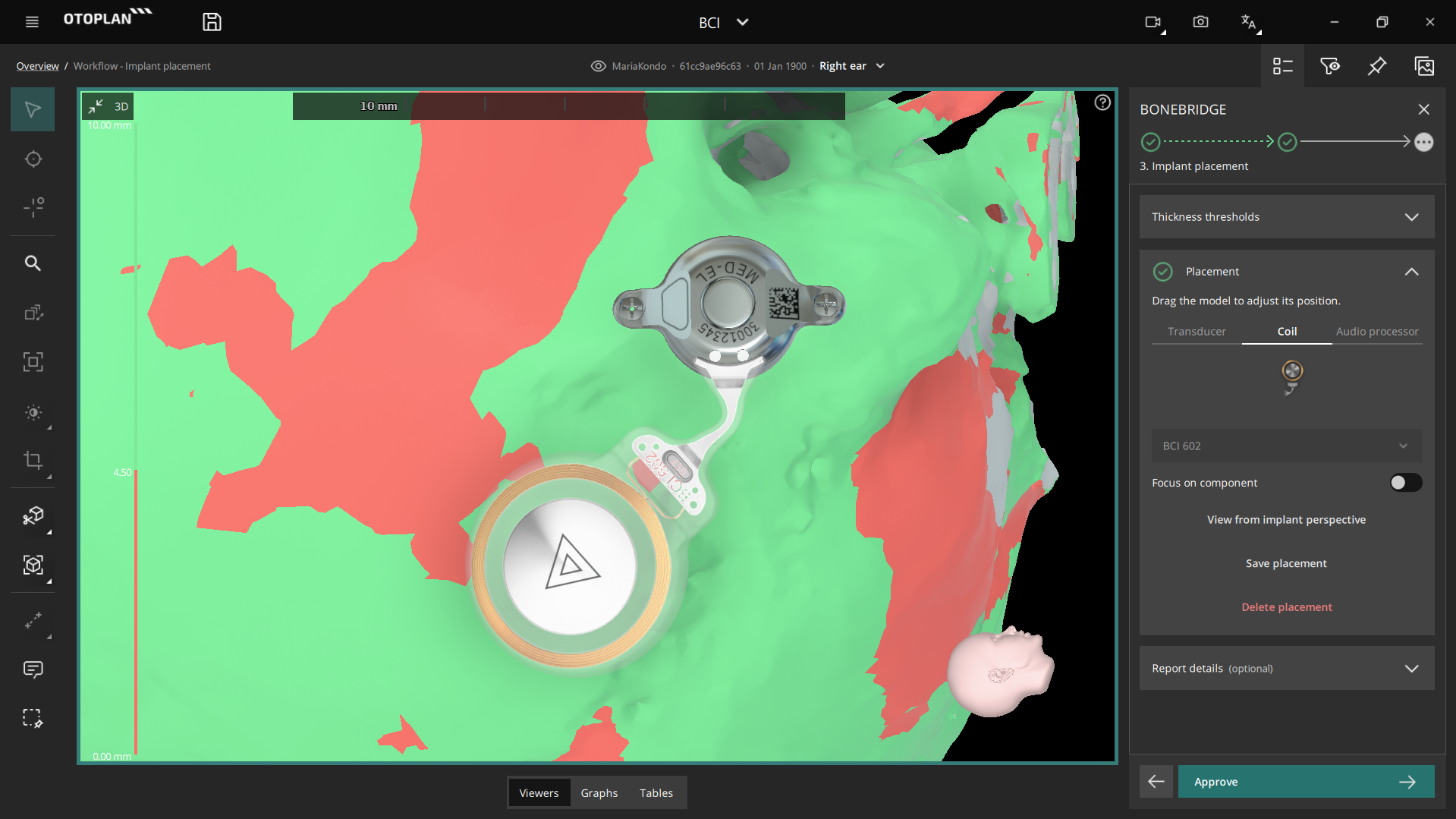Switch to the Tables tab
This screenshot has width=1456, height=819.
[656, 793]
